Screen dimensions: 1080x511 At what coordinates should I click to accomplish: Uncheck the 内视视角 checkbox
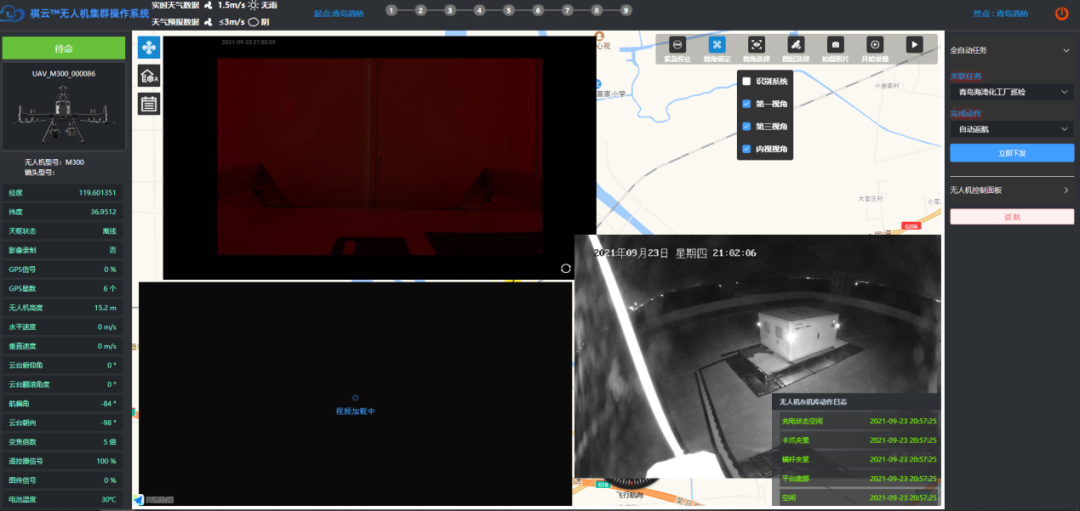pyautogui.click(x=746, y=149)
